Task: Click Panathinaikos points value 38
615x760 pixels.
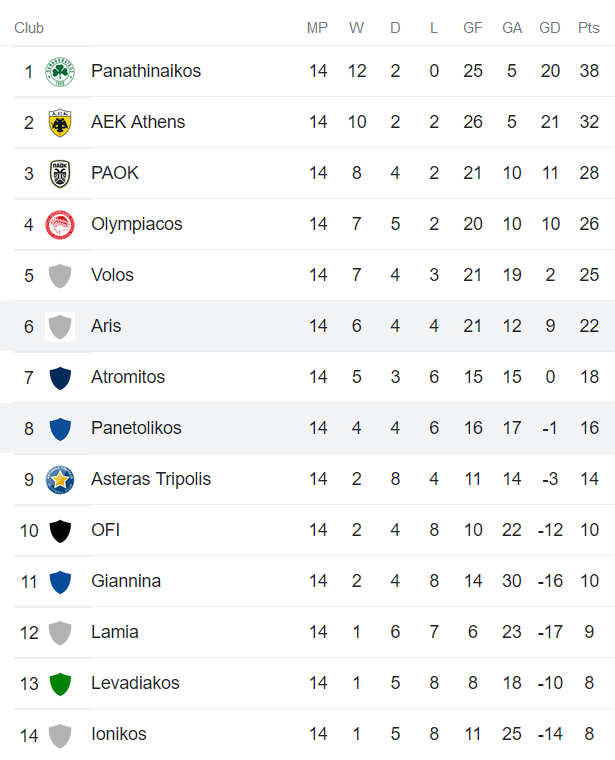Action: pos(589,71)
